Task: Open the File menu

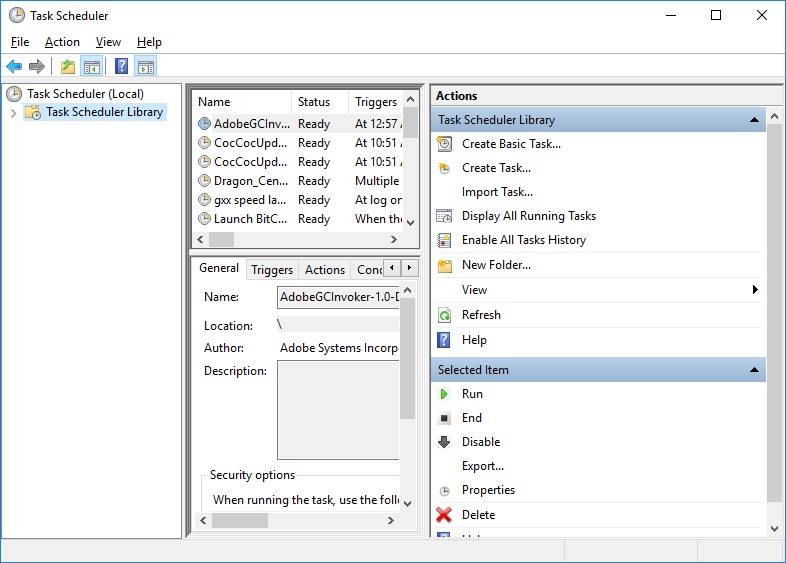Action: (20, 42)
